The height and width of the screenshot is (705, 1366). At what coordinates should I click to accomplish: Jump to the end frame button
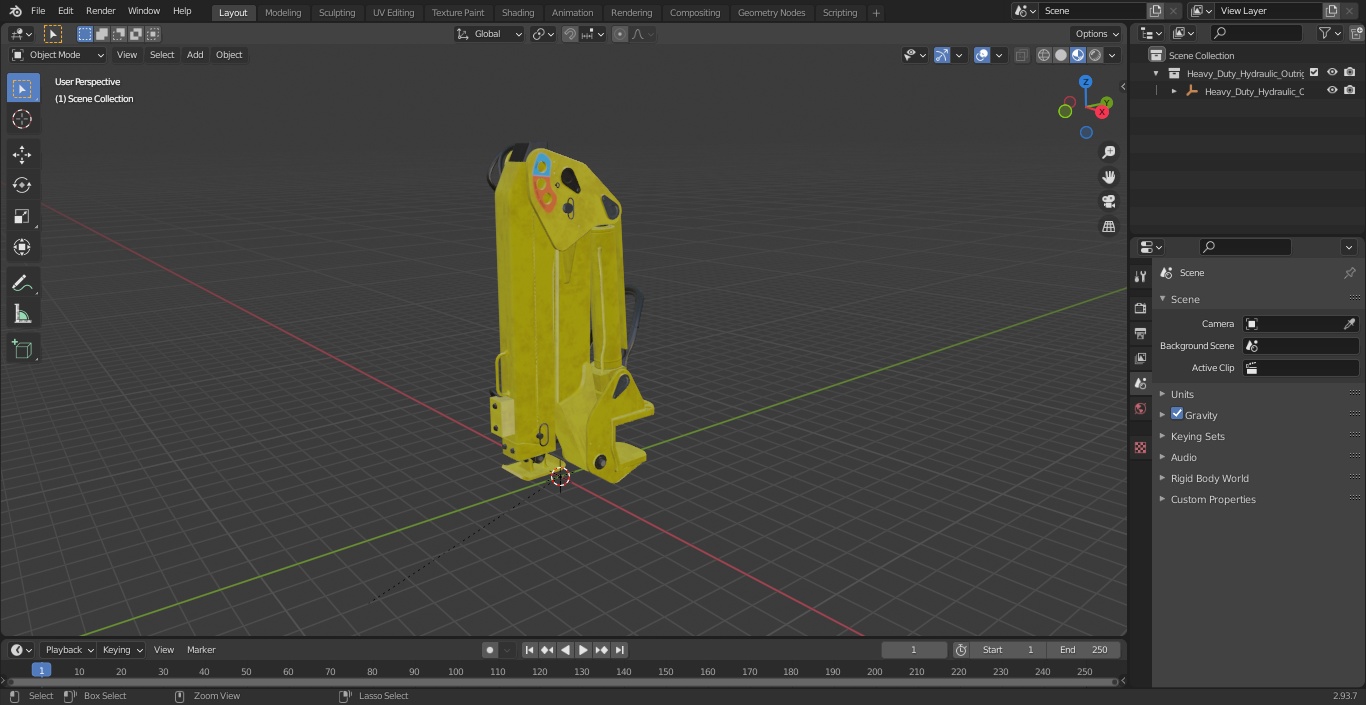[620, 650]
